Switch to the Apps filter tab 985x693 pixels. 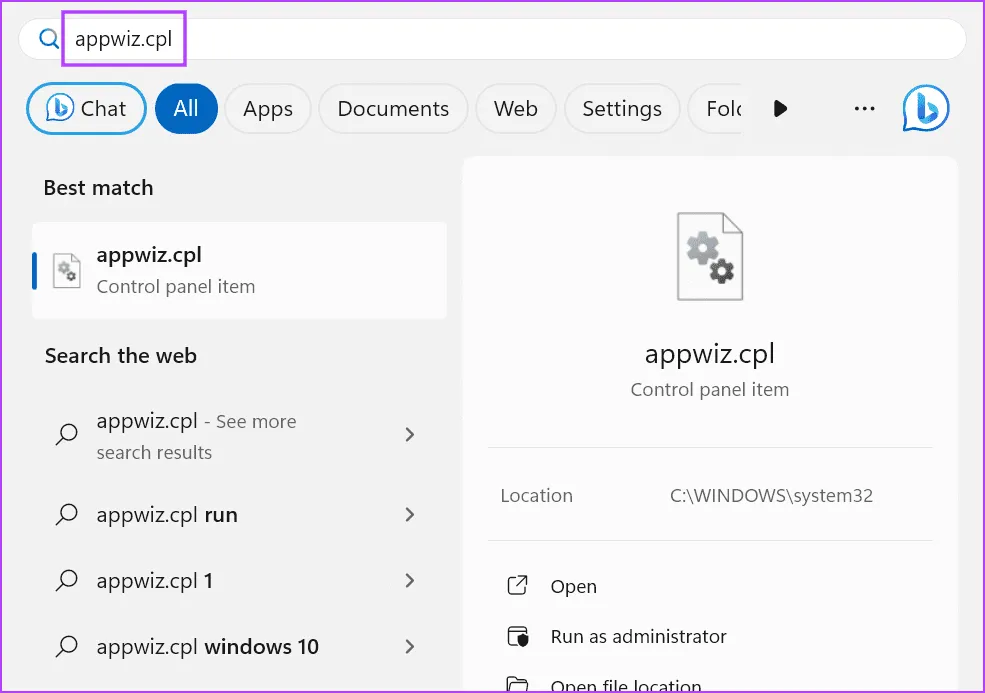pyautogui.click(x=267, y=108)
